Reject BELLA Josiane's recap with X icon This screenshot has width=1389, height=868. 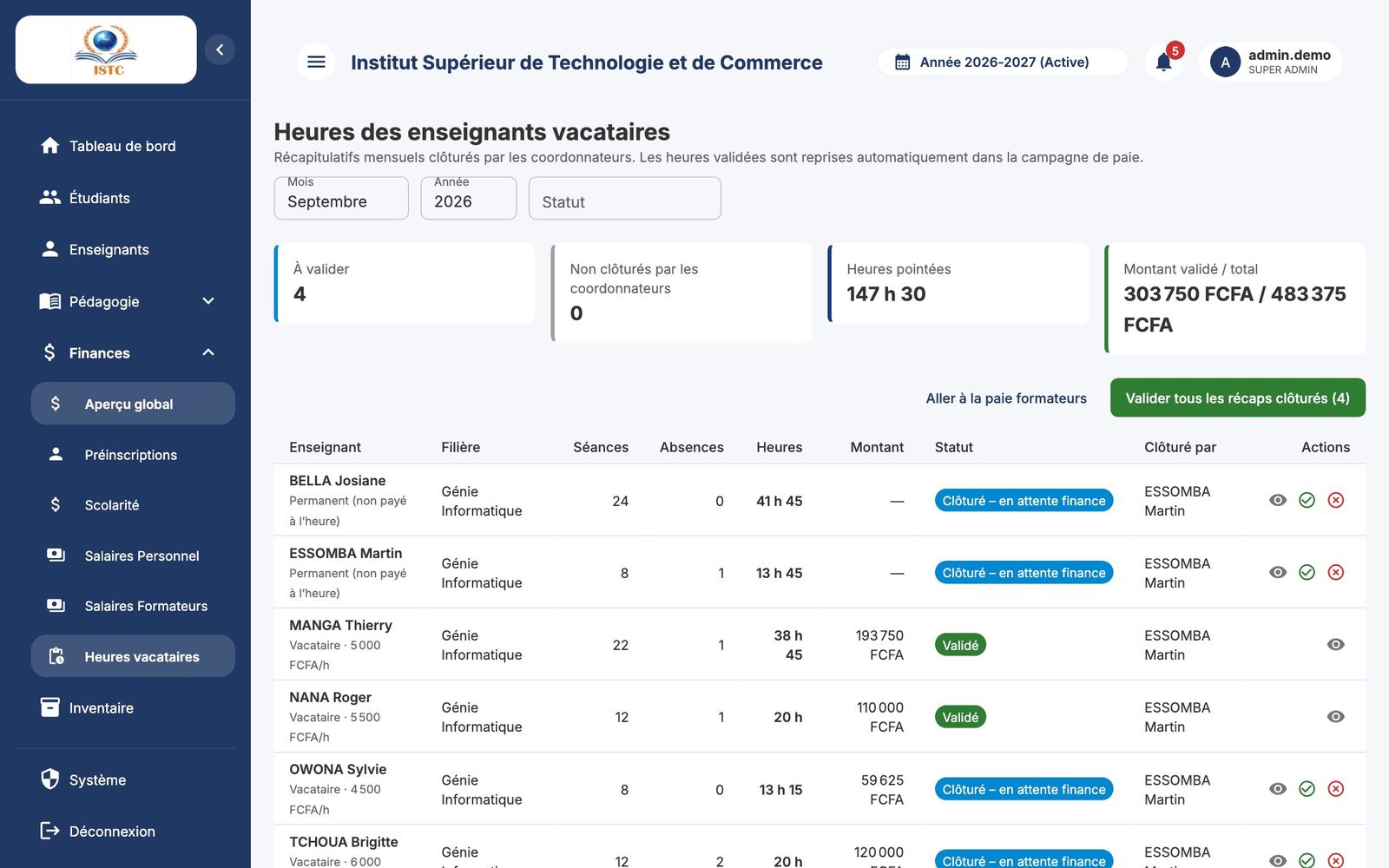point(1336,500)
